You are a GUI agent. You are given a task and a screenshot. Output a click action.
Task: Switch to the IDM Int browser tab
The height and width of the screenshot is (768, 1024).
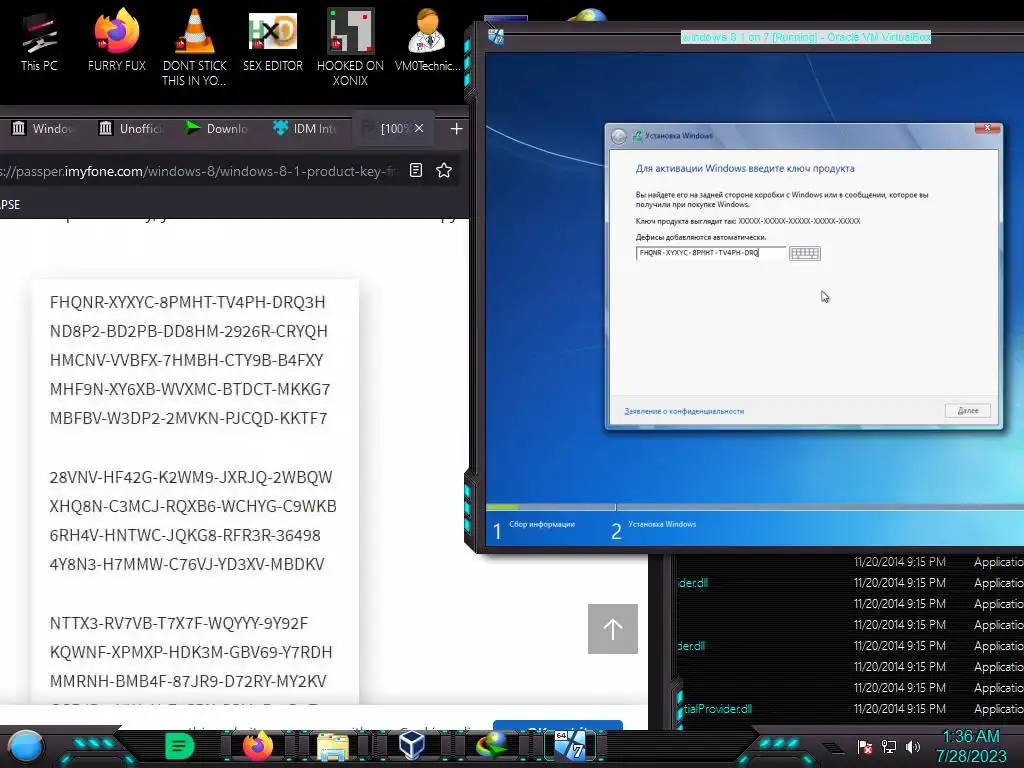coord(304,129)
